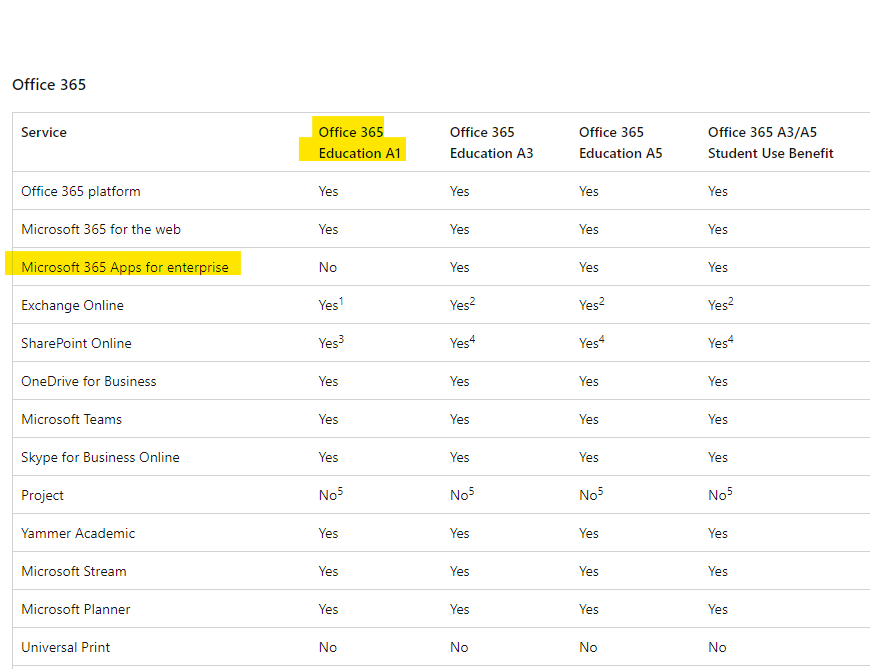Click Exchange Online 'Yes' footnote 2 under A3
This screenshot has height=669, width=870.
tap(463, 304)
